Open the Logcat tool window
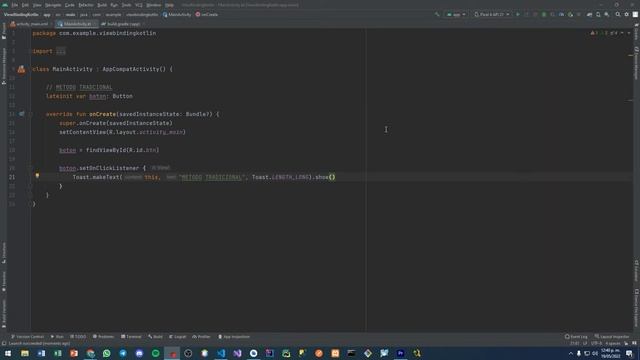This screenshot has height=360, width=640. 178,337
